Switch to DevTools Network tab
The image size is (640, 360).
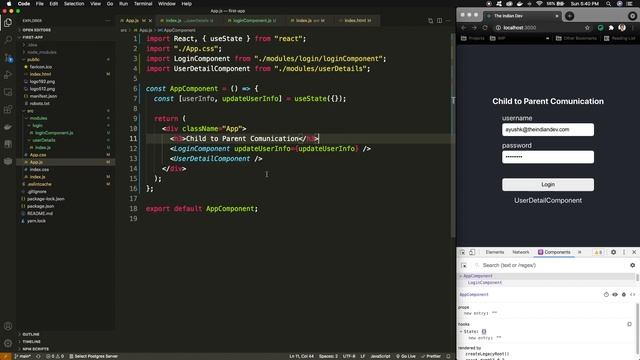pos(520,252)
